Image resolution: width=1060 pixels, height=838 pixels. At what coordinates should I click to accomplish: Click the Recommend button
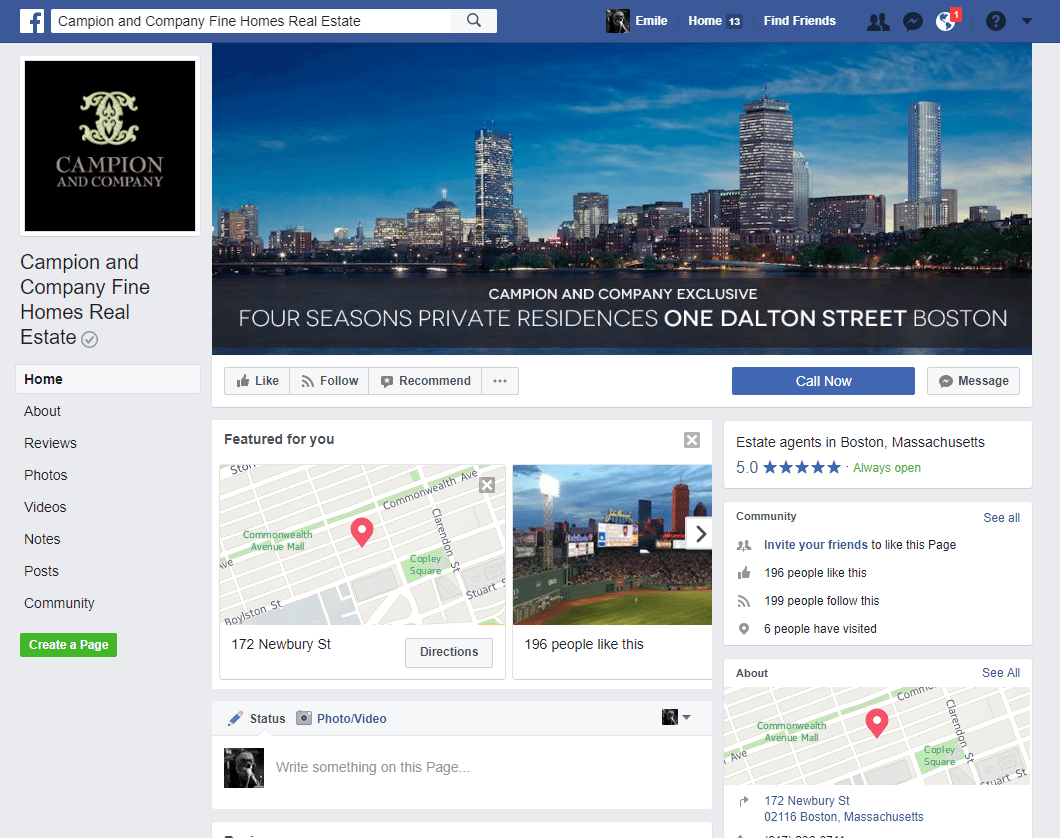(425, 381)
